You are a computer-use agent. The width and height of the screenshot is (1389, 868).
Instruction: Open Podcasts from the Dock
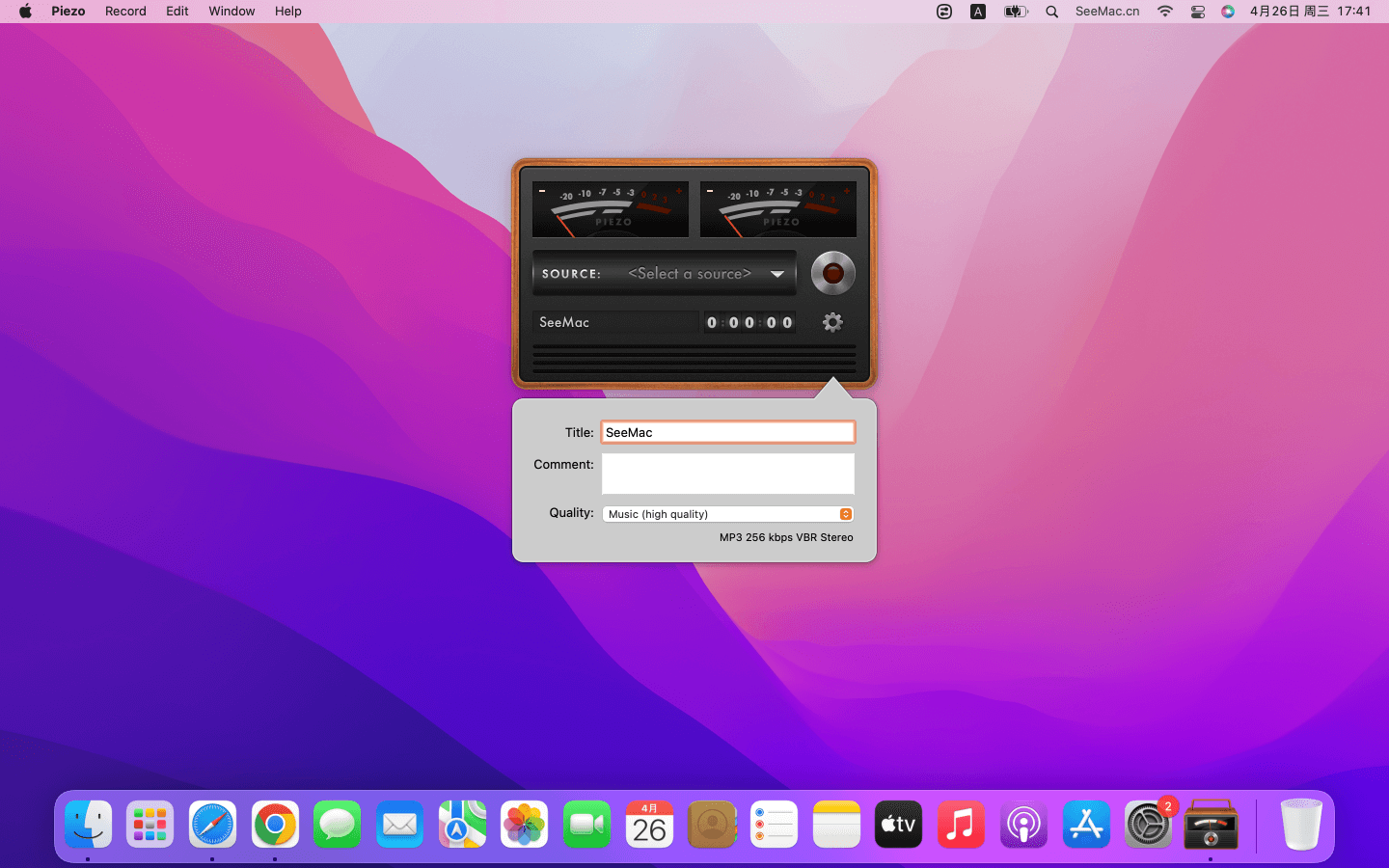point(1023,825)
